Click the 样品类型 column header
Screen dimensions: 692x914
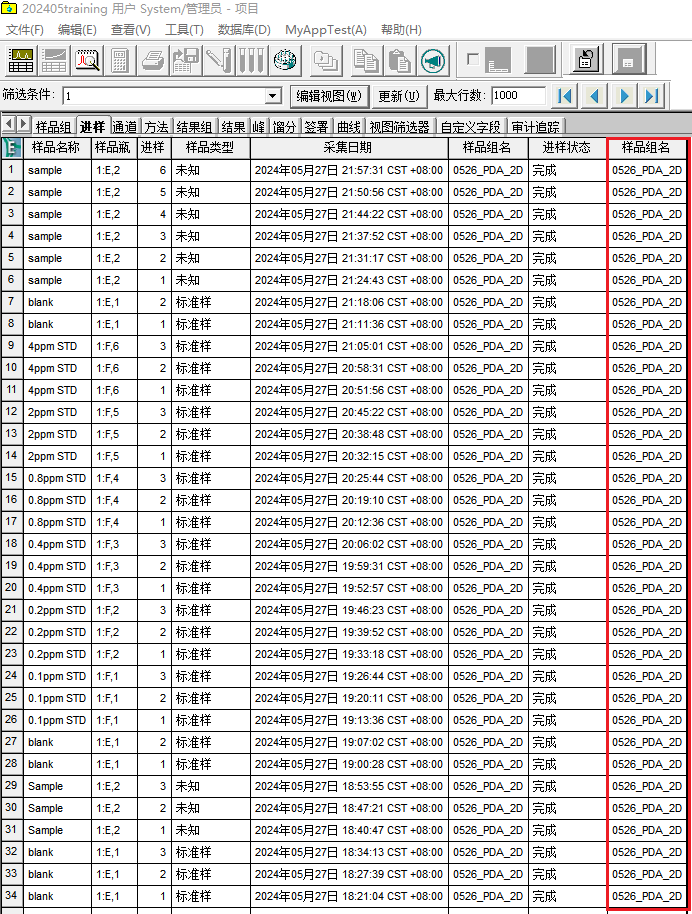pyautogui.click(x=210, y=147)
